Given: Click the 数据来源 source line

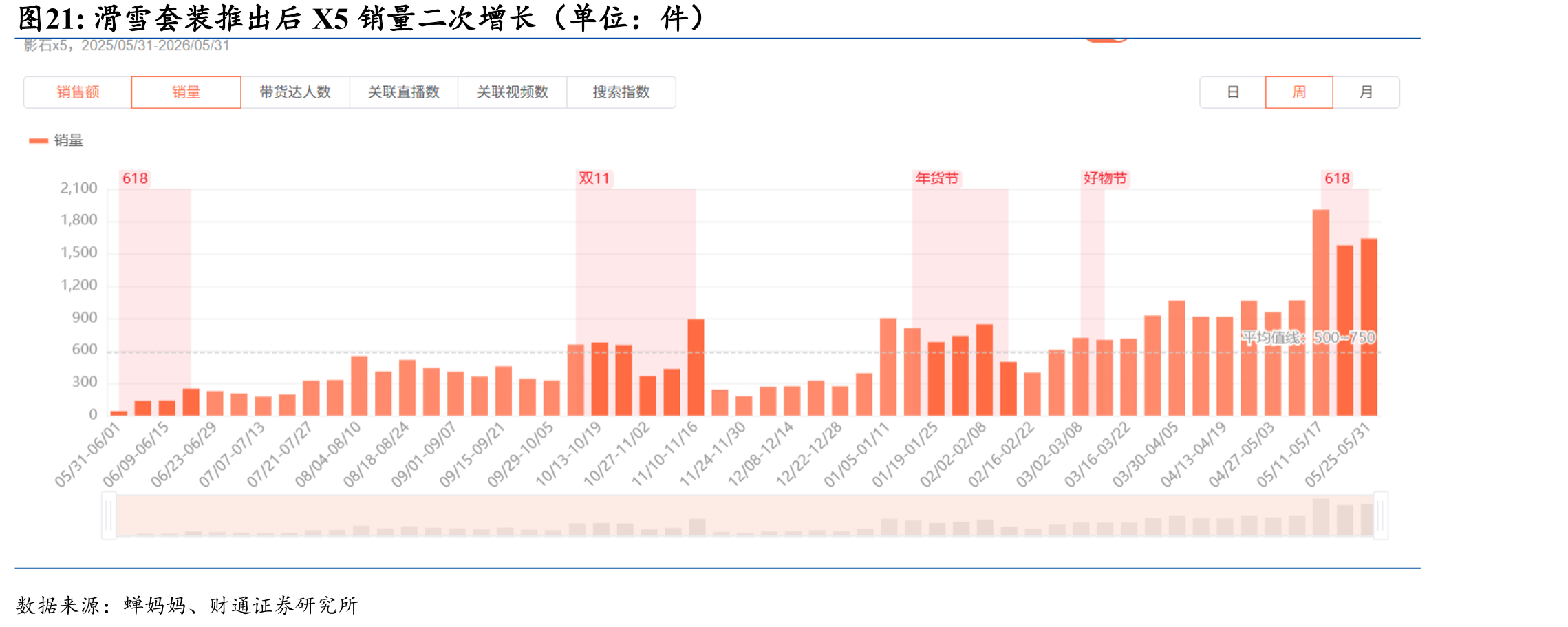Looking at the screenshot, I should [187, 606].
